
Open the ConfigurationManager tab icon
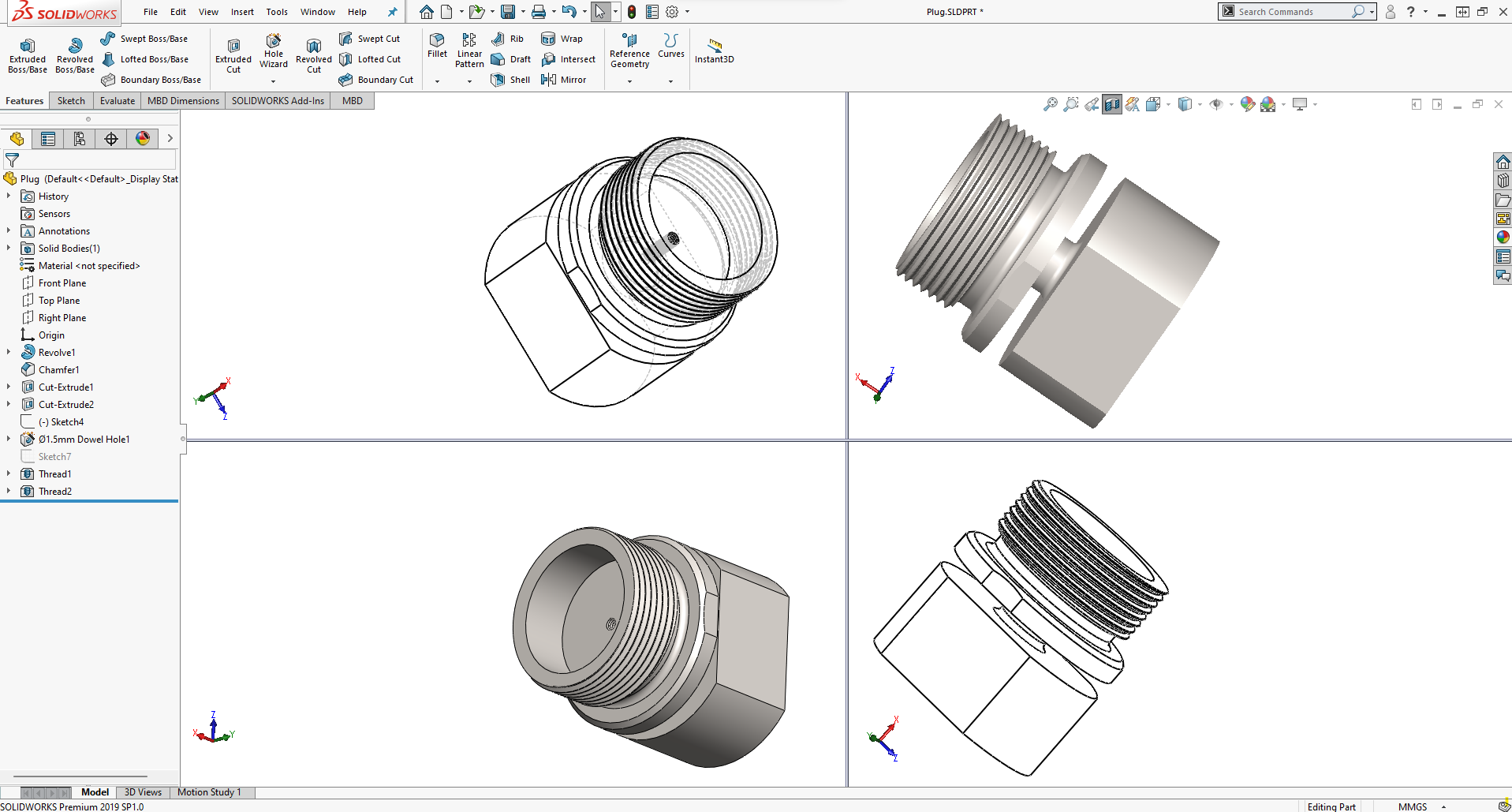pyautogui.click(x=80, y=139)
